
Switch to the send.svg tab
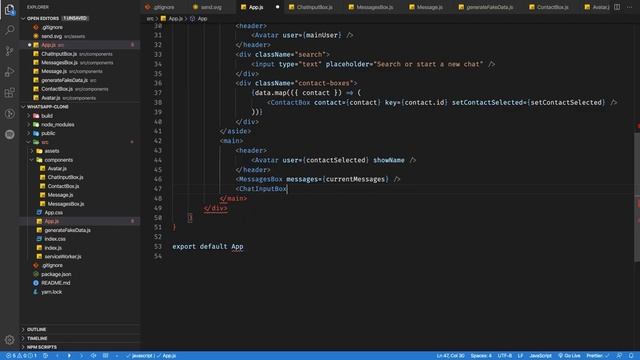[x=211, y=7]
